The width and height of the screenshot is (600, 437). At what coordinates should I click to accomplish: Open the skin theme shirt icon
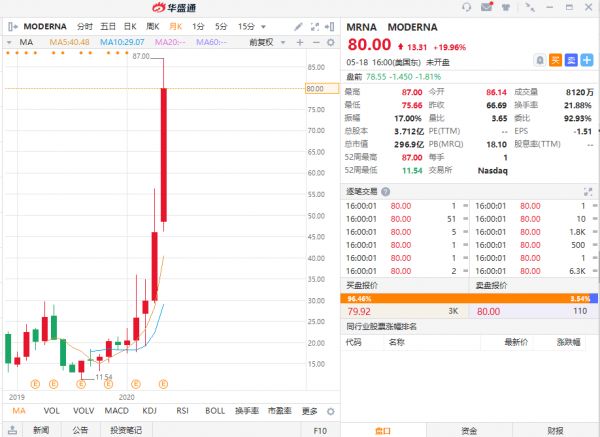tap(507, 8)
